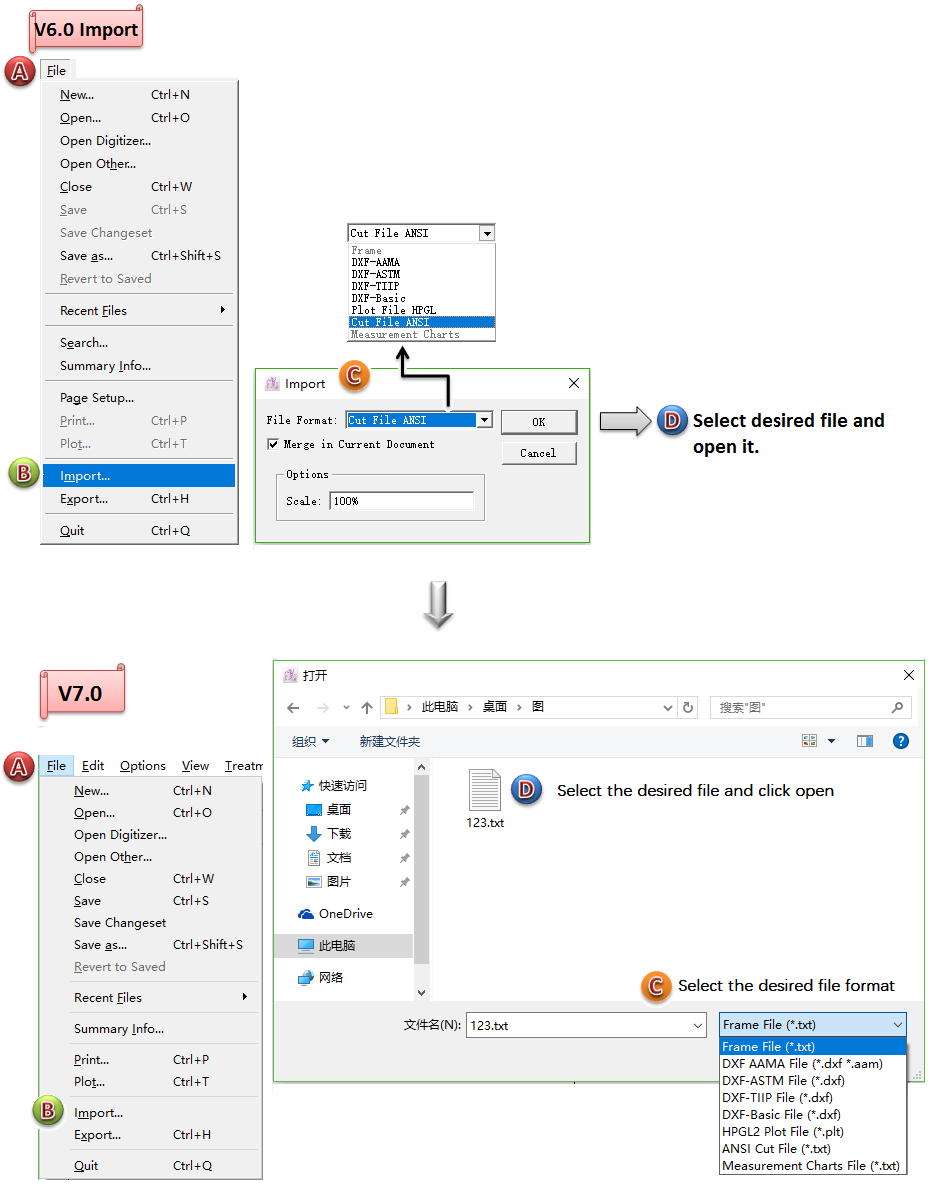The height and width of the screenshot is (1184, 933).
Task: Pick DXF-ASTM in the V6.0 format list
Action: (x=376, y=274)
